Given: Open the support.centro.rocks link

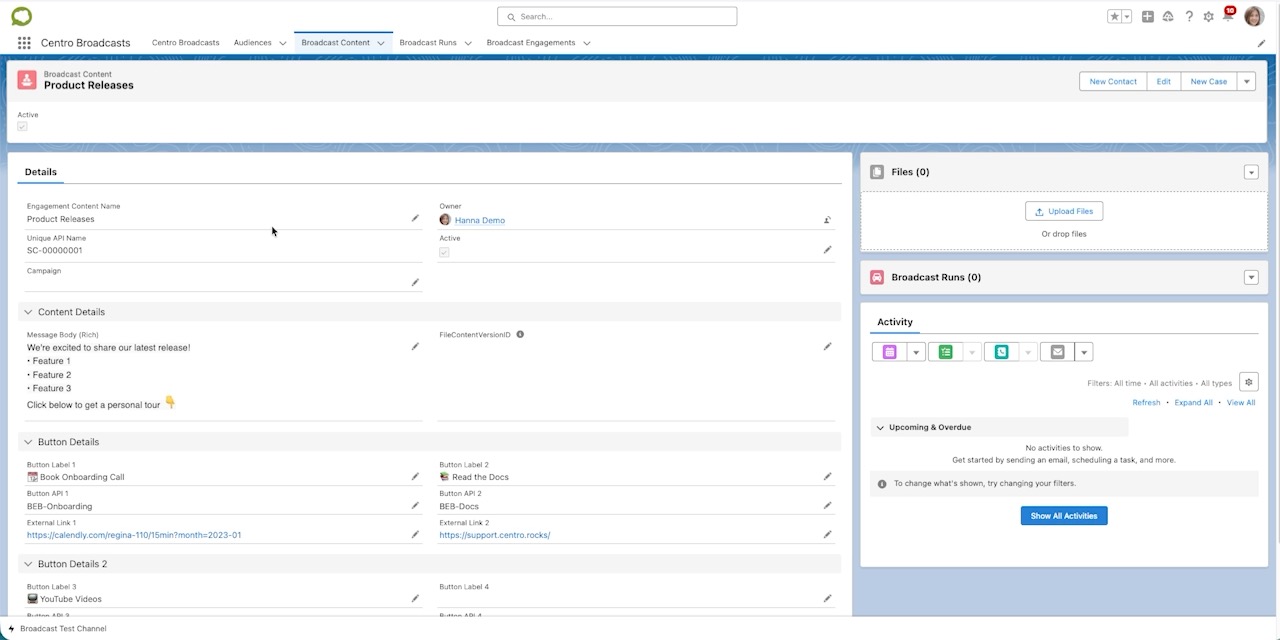Looking at the screenshot, I should (495, 535).
